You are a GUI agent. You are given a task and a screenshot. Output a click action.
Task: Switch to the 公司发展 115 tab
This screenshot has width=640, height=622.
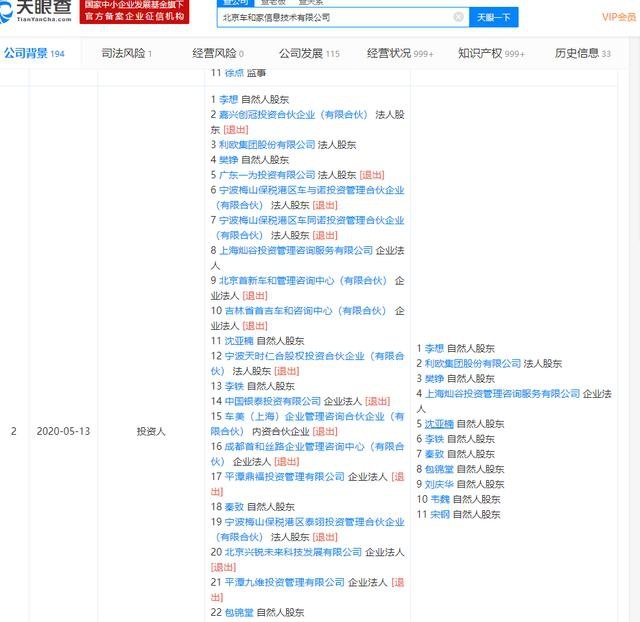[x=309, y=53]
